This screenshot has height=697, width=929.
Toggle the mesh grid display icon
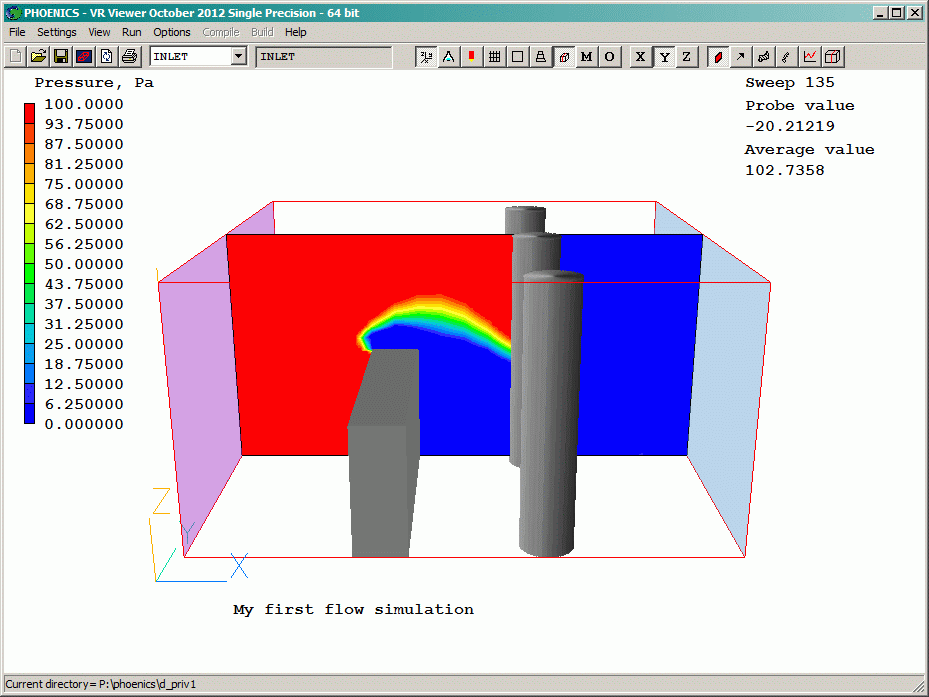pos(494,57)
